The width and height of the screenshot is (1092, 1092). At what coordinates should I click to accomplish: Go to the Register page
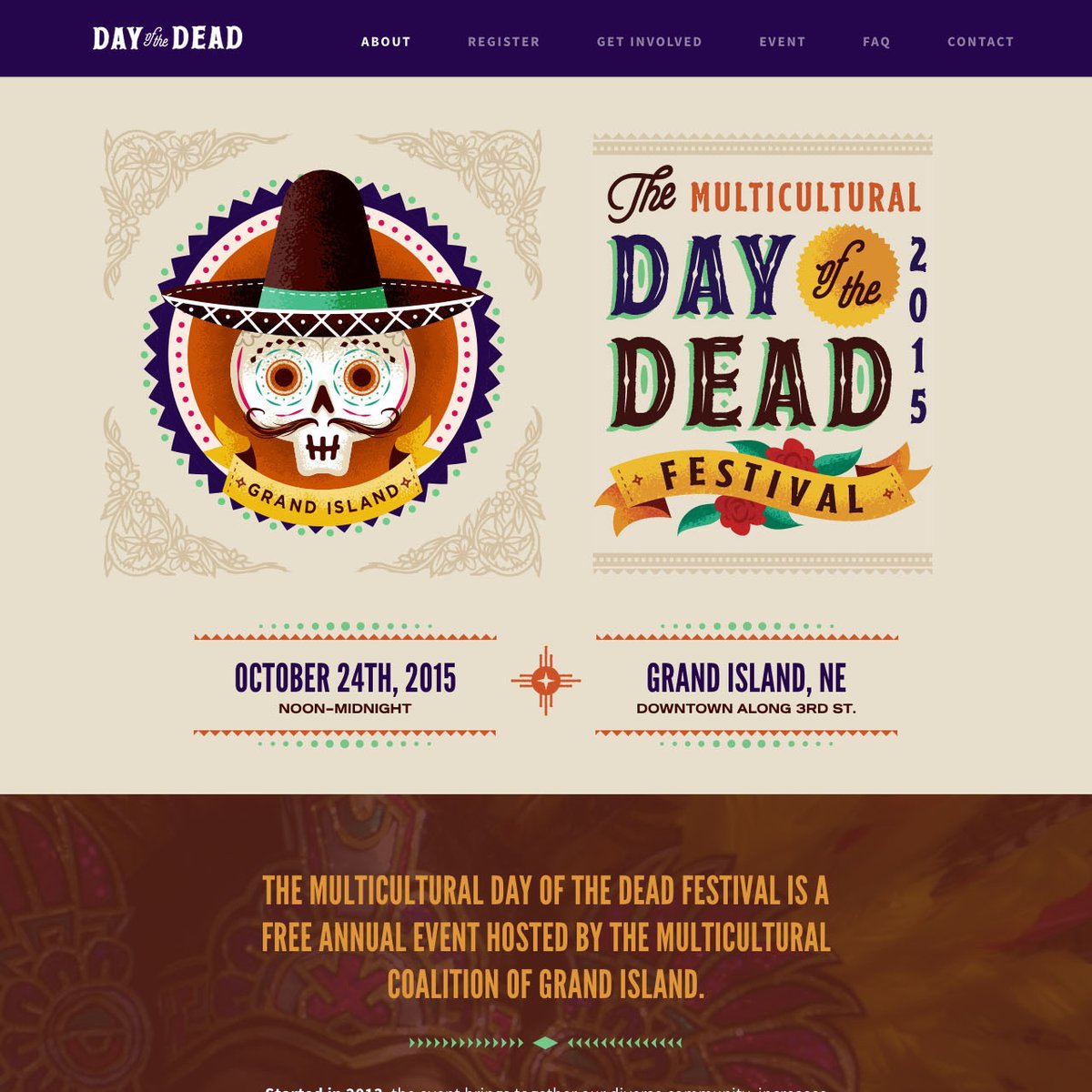pos(503,42)
